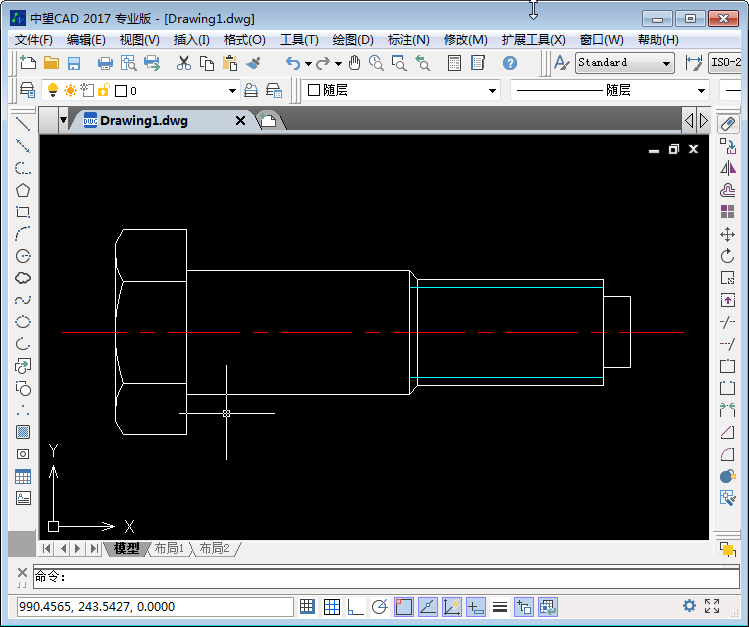
Task: Switch to the 布局1 layout tab
Action: pyautogui.click(x=168, y=549)
